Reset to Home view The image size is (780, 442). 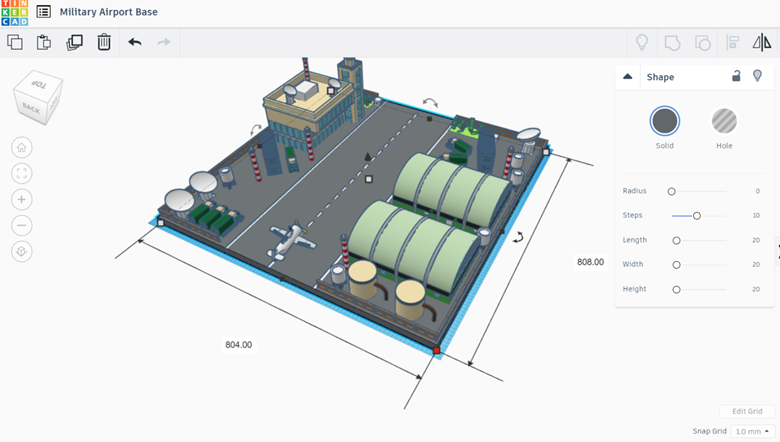pos(21,148)
